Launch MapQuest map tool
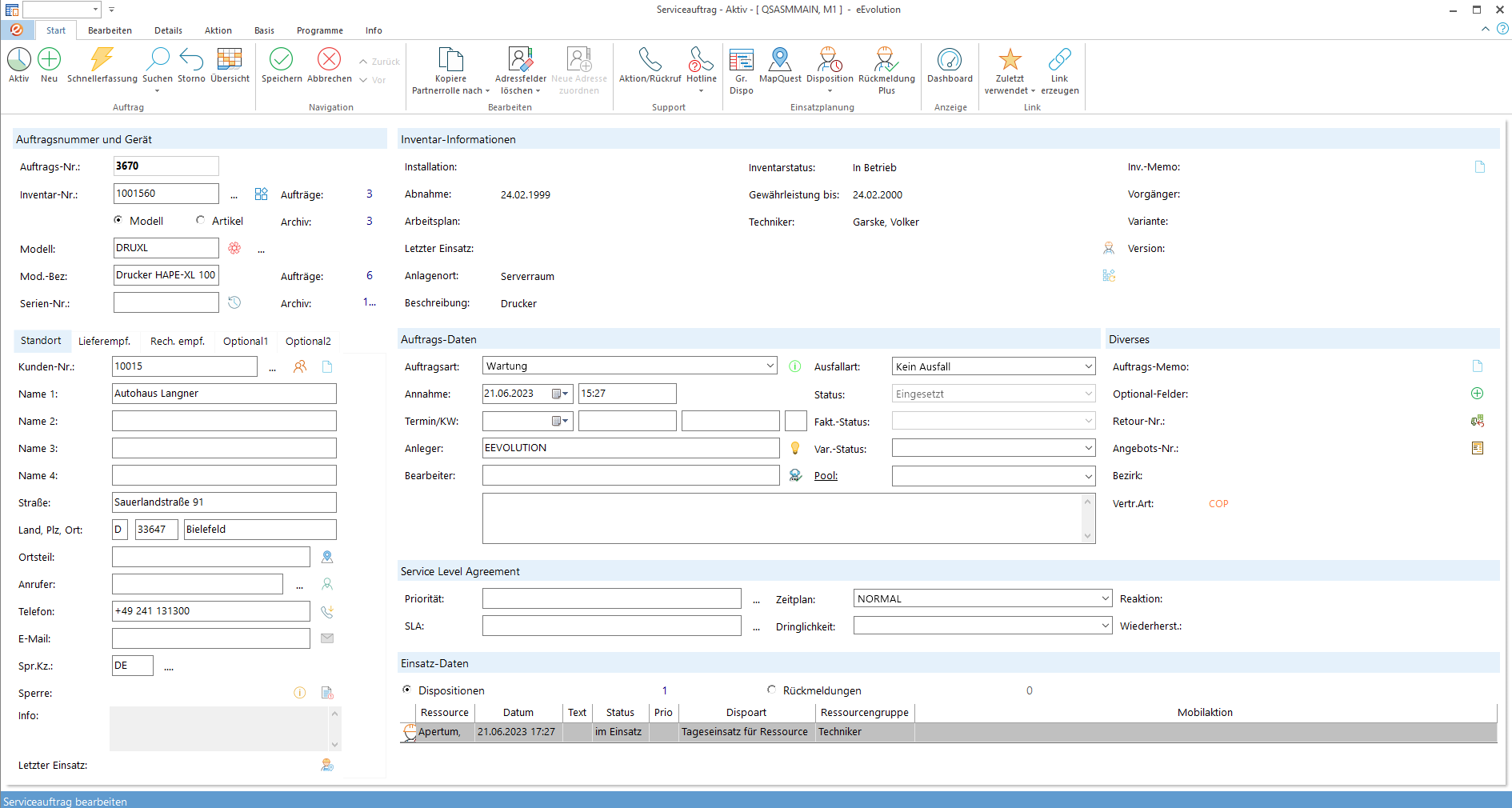Image resolution: width=1512 pixels, height=808 pixels. tap(780, 59)
